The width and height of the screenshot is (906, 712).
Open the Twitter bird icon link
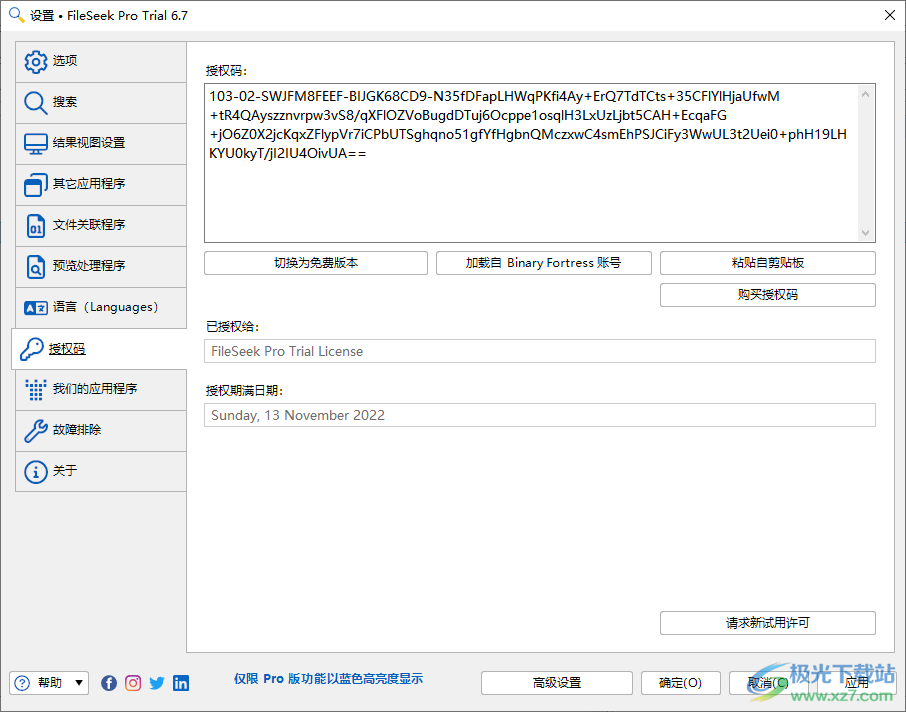157,683
